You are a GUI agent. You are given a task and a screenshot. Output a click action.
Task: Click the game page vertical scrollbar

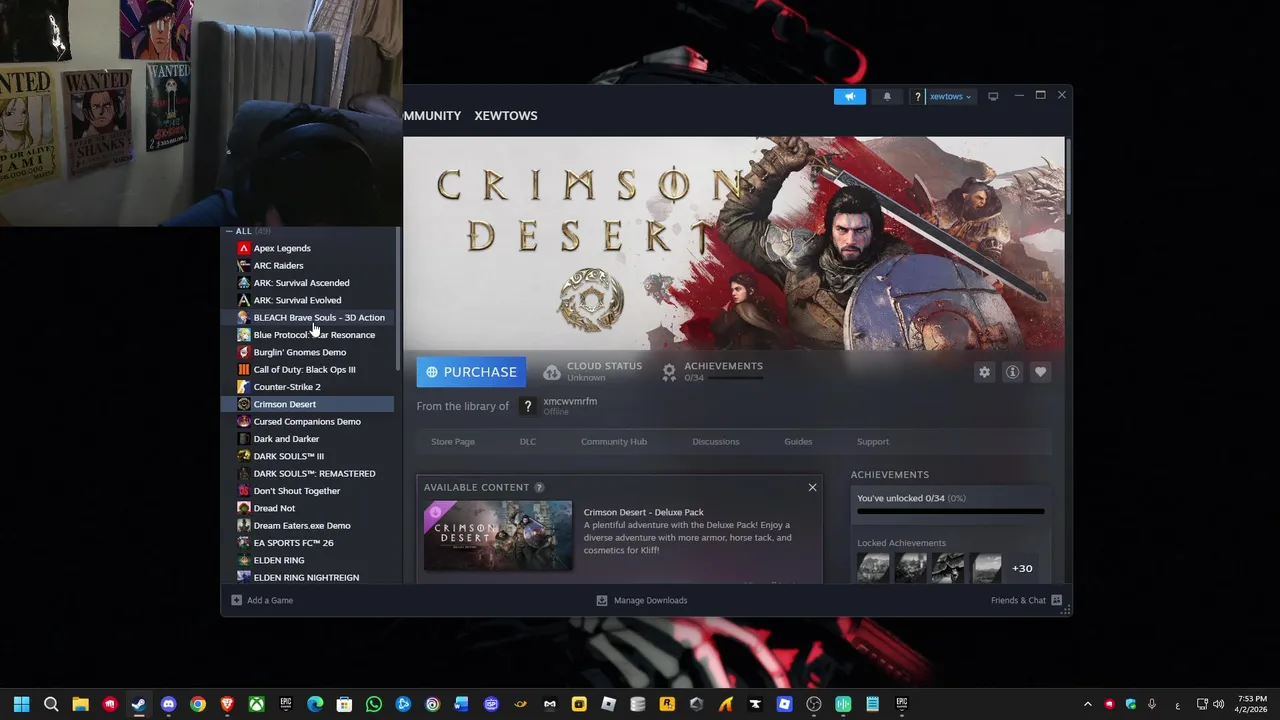pos(1068,175)
